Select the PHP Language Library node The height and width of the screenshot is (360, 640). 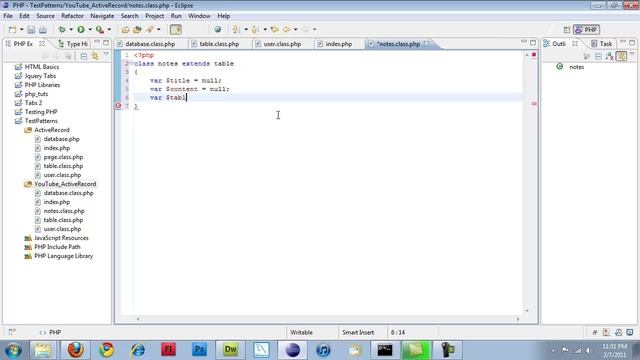pyautogui.click(x=63, y=256)
